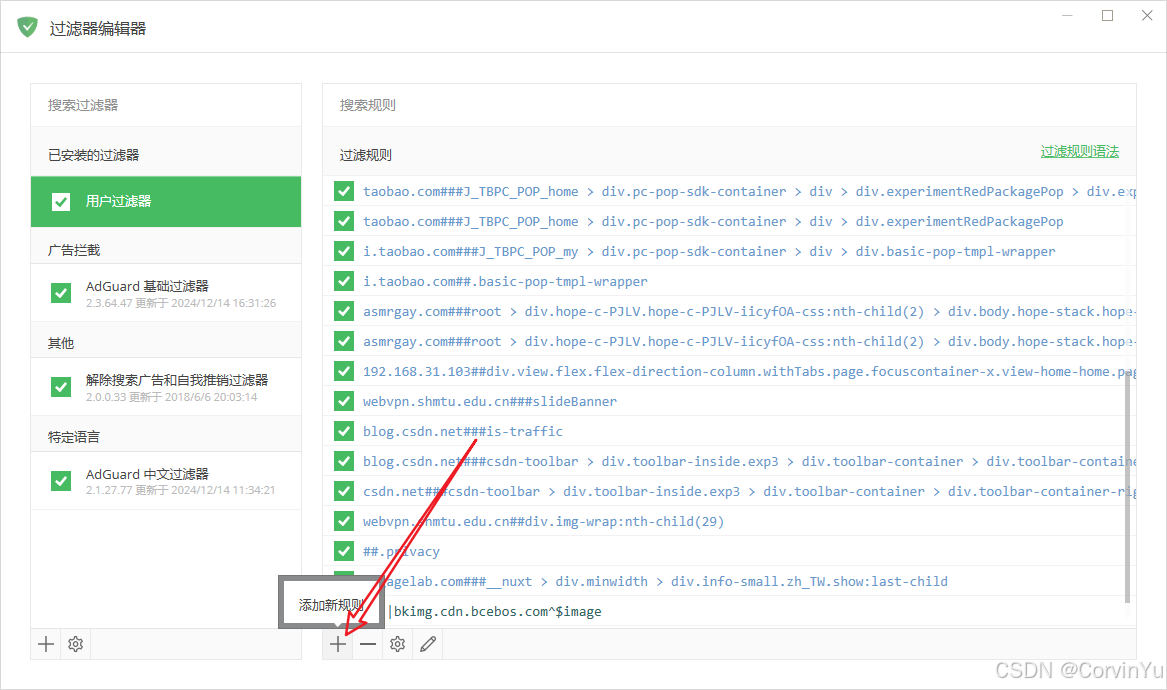Select blog.csdn.net###is-traffic rule text
The width and height of the screenshot is (1167, 690).
[x=463, y=431]
